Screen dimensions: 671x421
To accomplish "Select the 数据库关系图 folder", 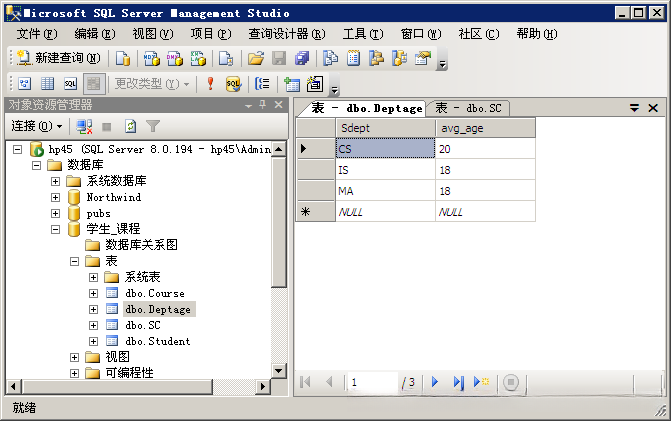I will (x=141, y=245).
